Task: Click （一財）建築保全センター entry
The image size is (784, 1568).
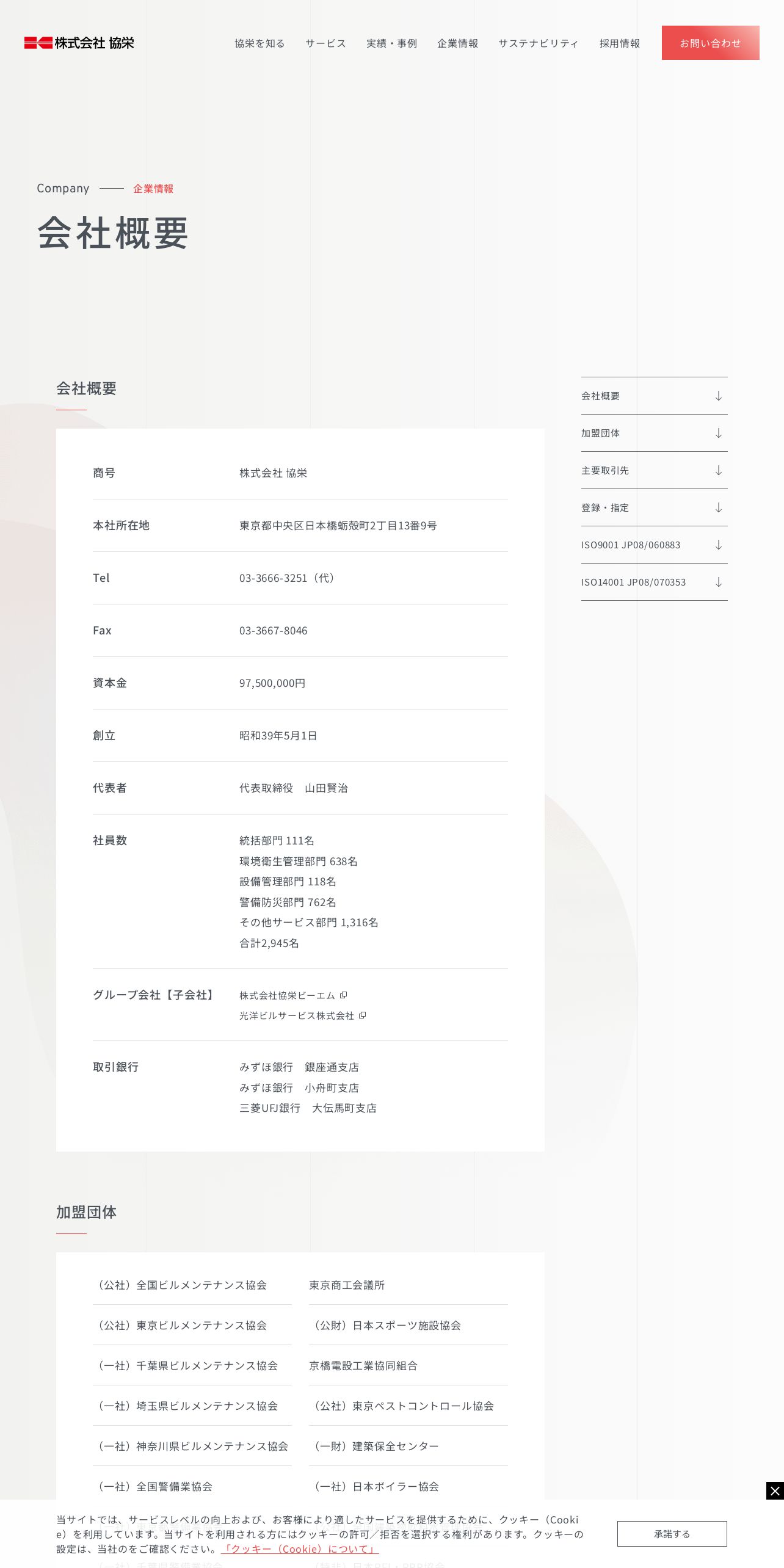Action: pyautogui.click(x=374, y=1446)
